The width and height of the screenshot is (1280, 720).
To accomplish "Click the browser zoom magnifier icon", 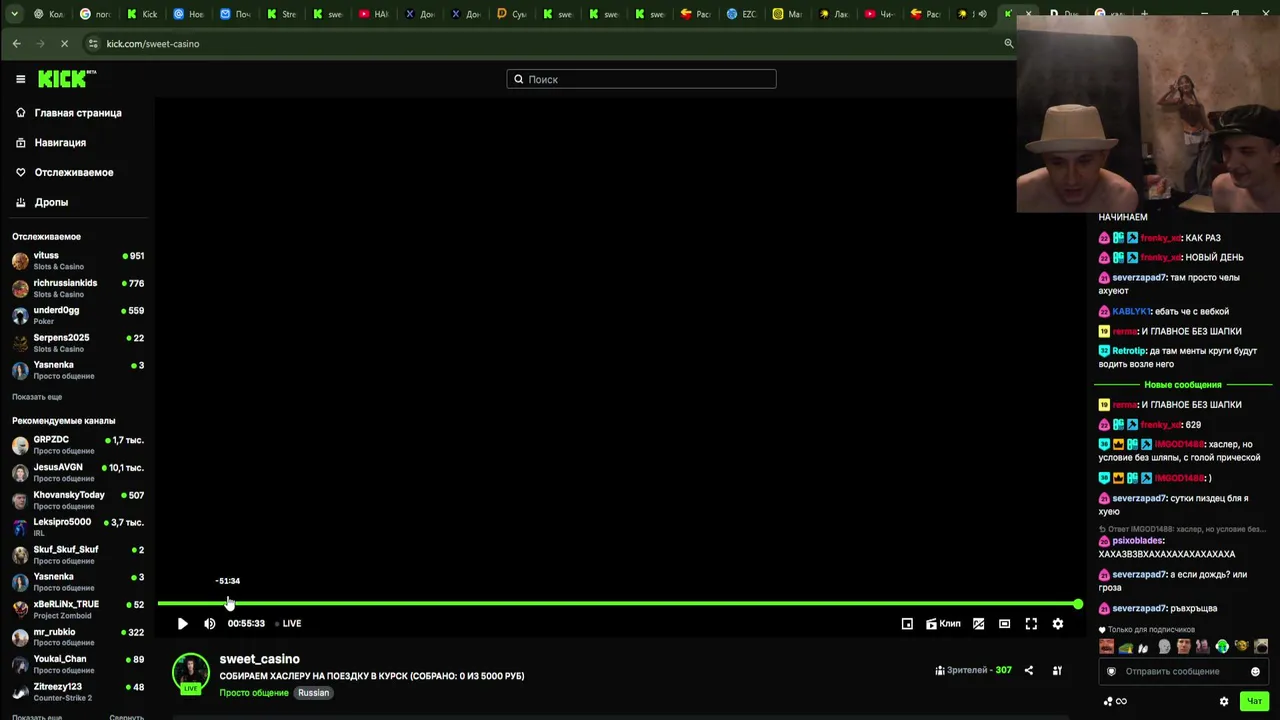I will (x=1008, y=44).
